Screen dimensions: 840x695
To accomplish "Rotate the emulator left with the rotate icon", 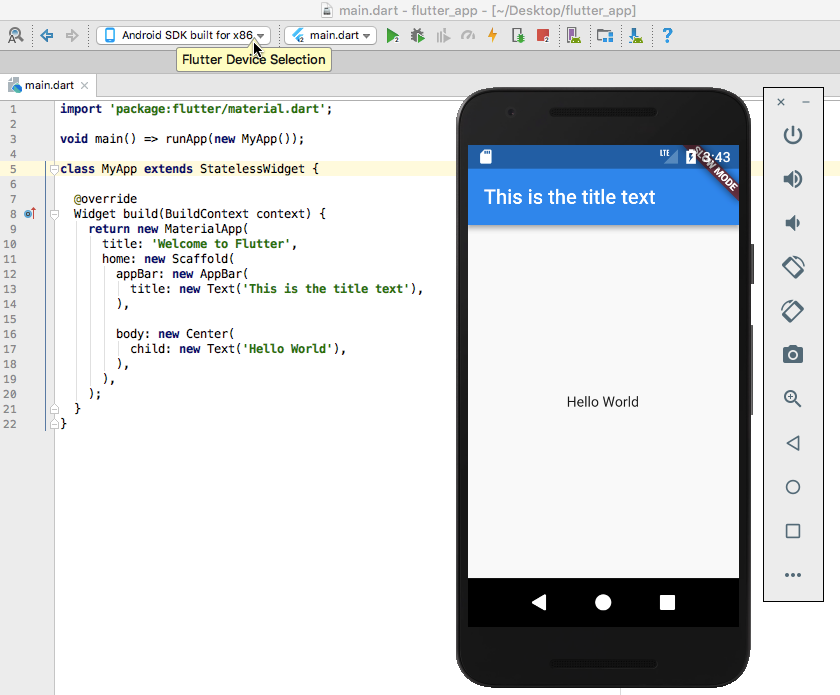I will 792,267.
